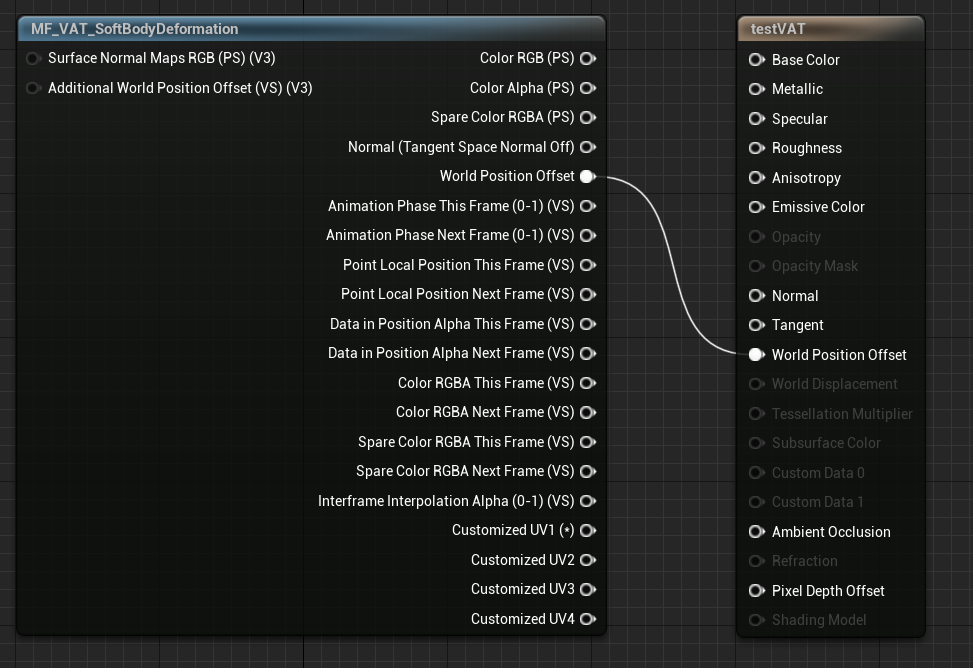Screen dimensions: 973x668
Task: Select the Metallic input pin on testVAT
Action: tap(756, 89)
